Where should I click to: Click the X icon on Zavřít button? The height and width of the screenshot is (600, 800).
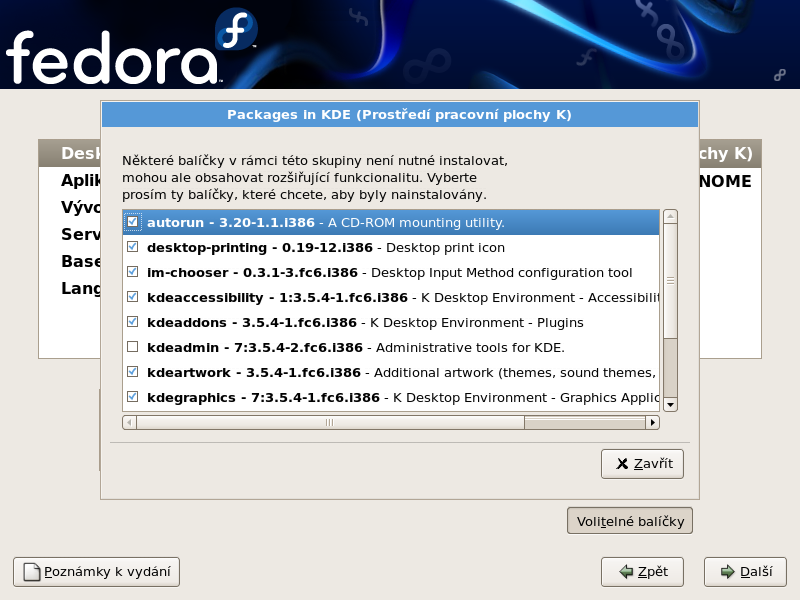pos(622,464)
